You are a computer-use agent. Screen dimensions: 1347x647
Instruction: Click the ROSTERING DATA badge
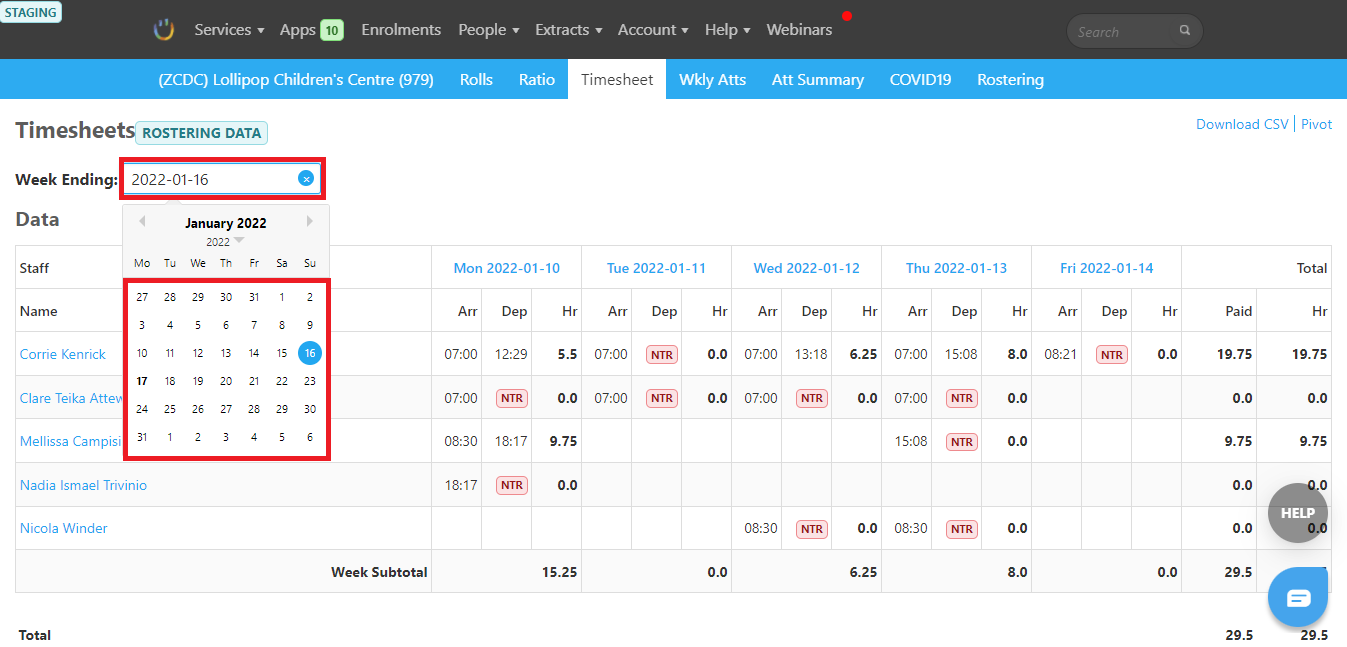pyautogui.click(x=201, y=133)
